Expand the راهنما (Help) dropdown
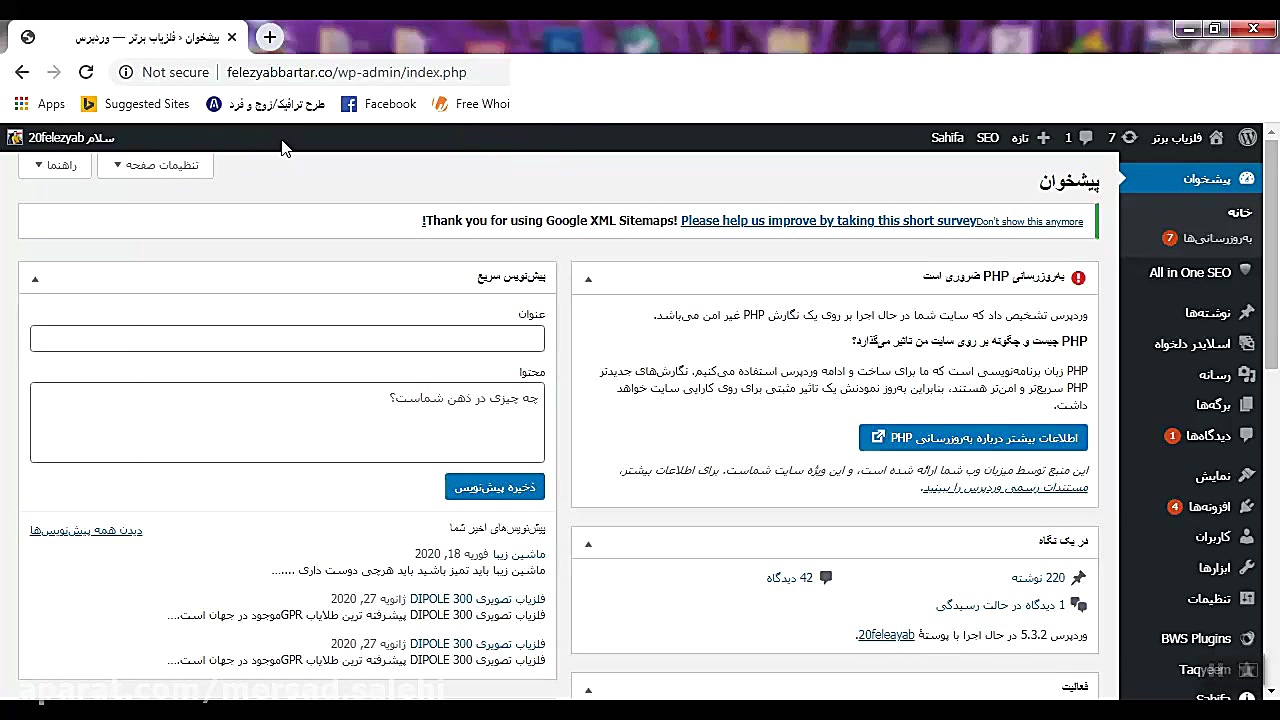 54,165
